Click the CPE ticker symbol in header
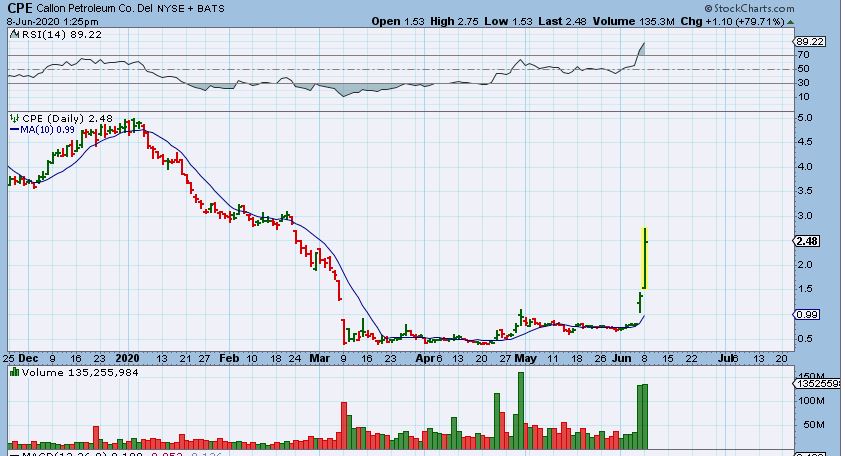Image resolution: width=845 pixels, height=456 pixels. click(19, 8)
